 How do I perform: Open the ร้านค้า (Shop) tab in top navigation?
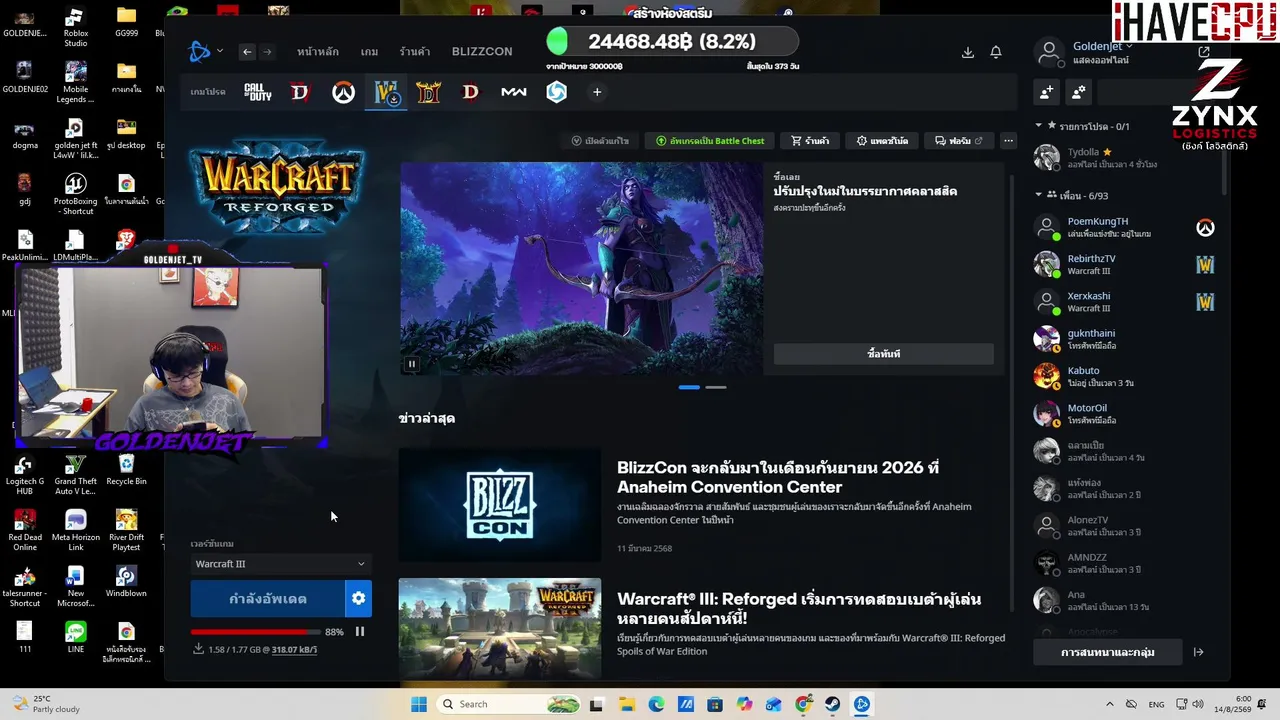[415, 52]
